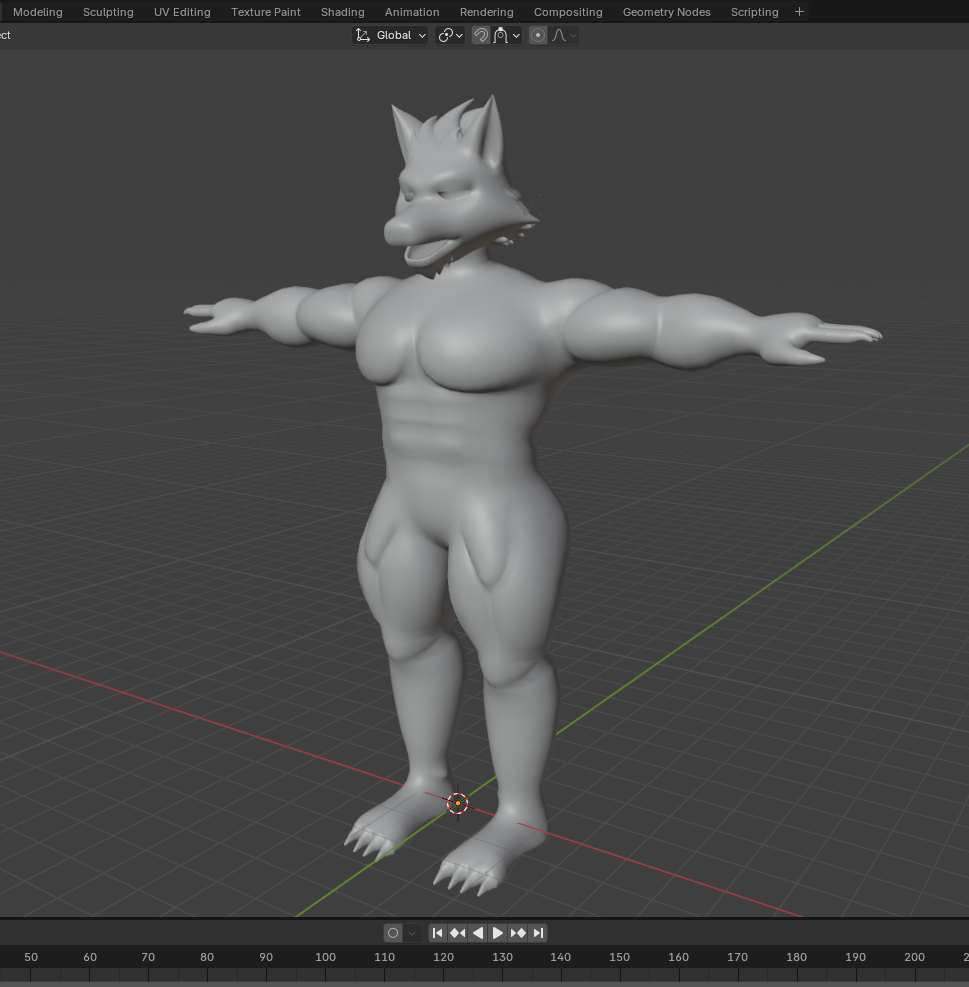Toggle auto keying record button
Viewport: 969px width, 987px height.
point(393,933)
